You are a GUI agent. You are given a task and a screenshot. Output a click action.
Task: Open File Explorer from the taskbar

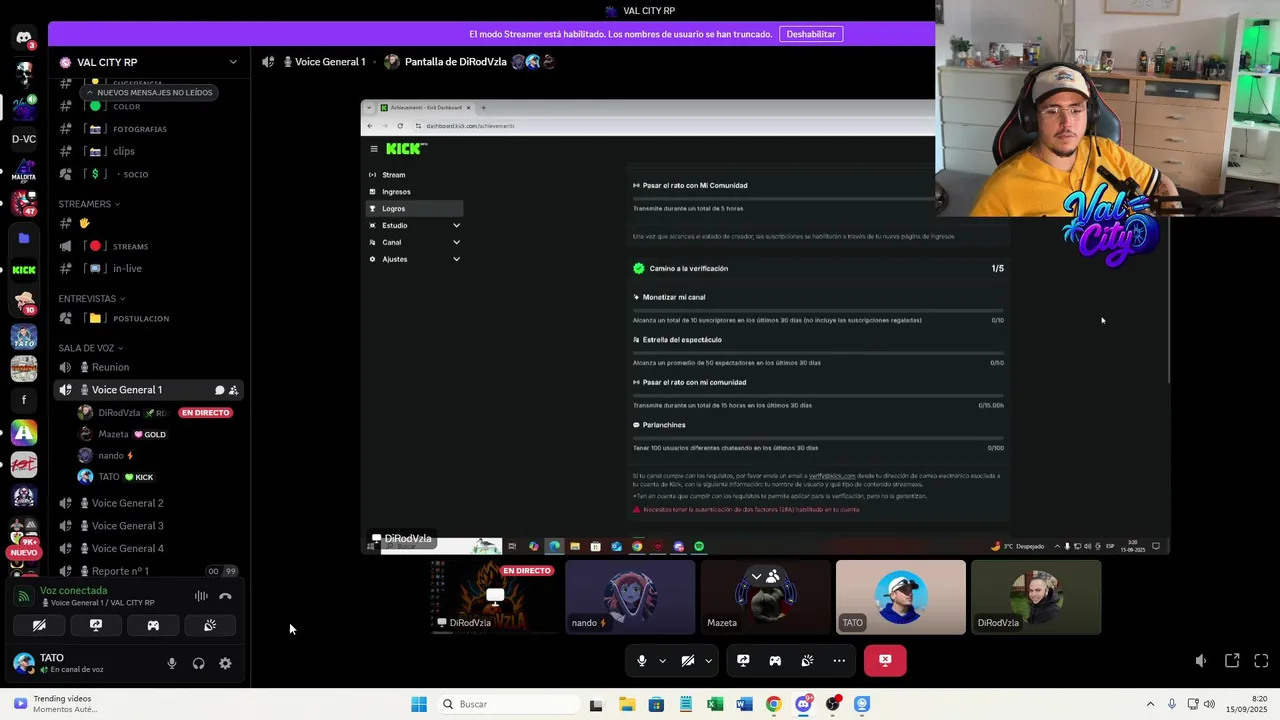[627, 704]
